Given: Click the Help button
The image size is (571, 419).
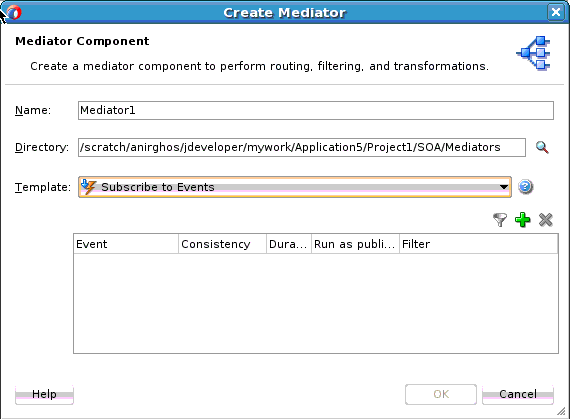Looking at the screenshot, I should (44, 394).
